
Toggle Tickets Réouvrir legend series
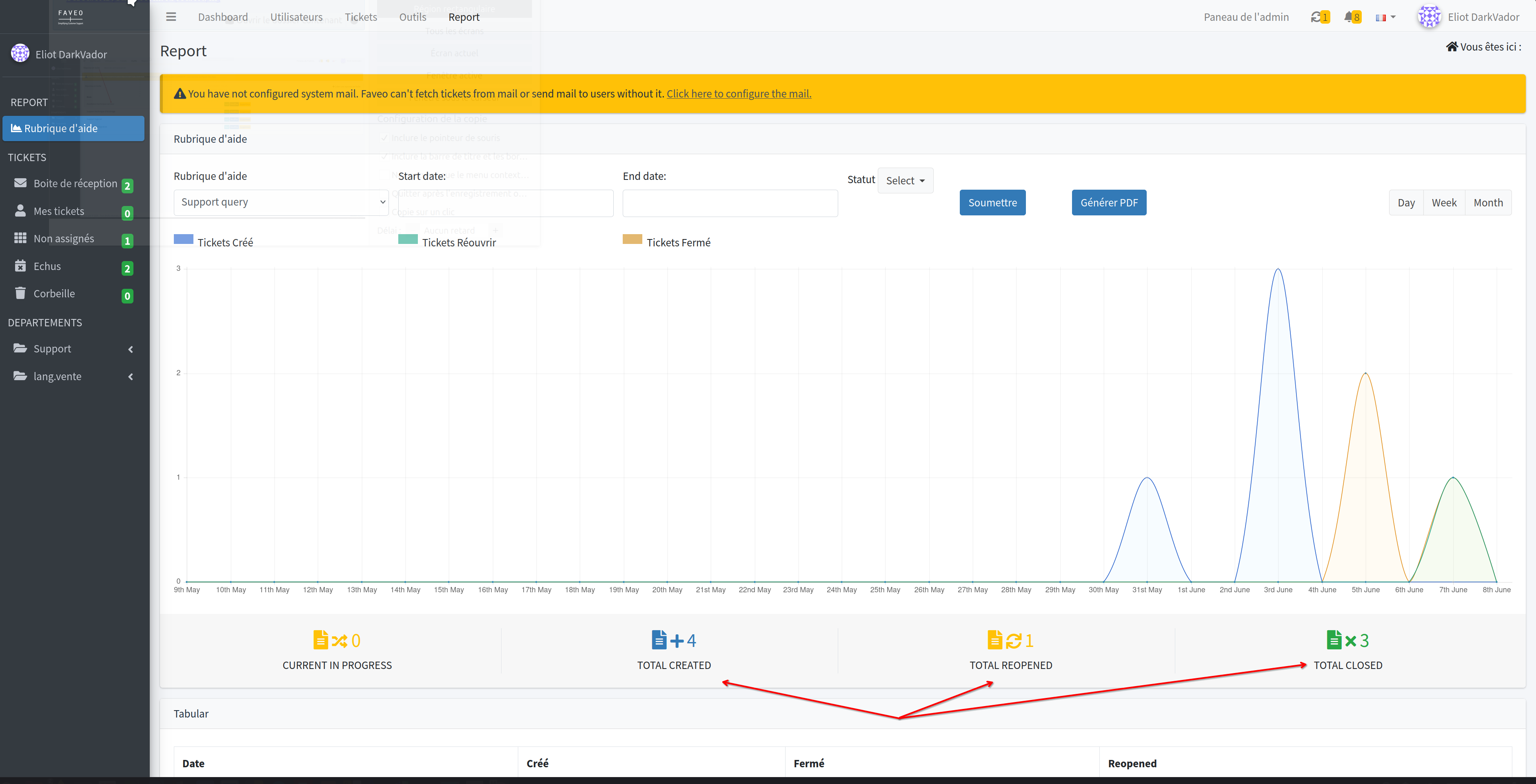pos(447,241)
